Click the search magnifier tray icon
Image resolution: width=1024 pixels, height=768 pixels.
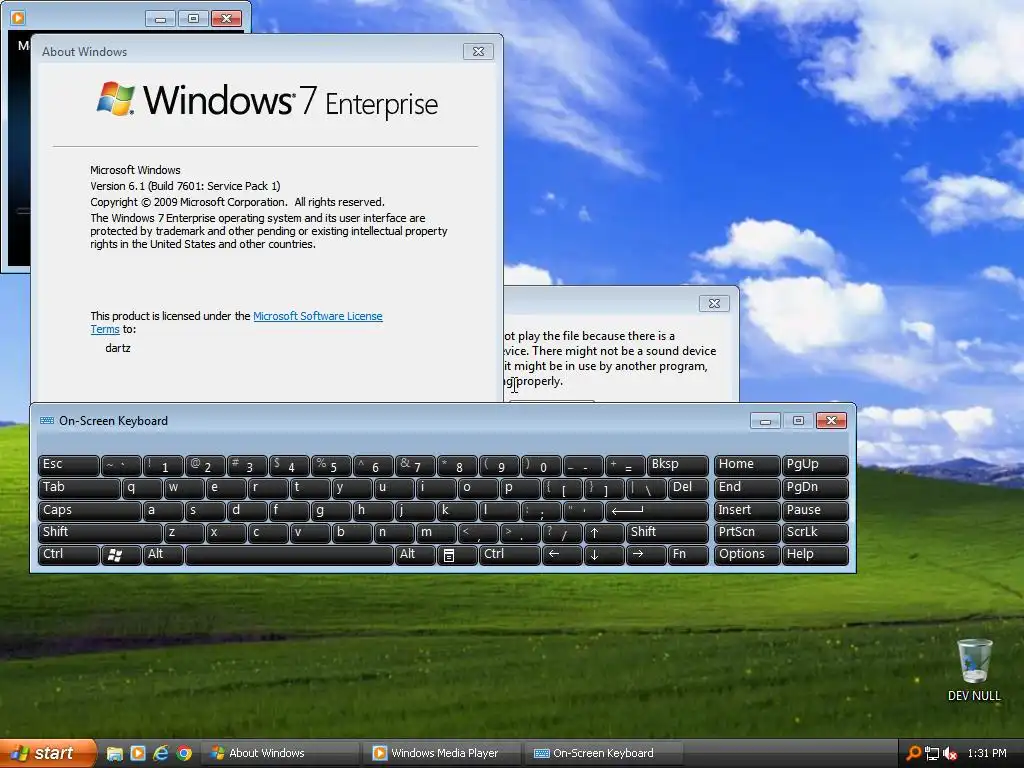[x=914, y=753]
